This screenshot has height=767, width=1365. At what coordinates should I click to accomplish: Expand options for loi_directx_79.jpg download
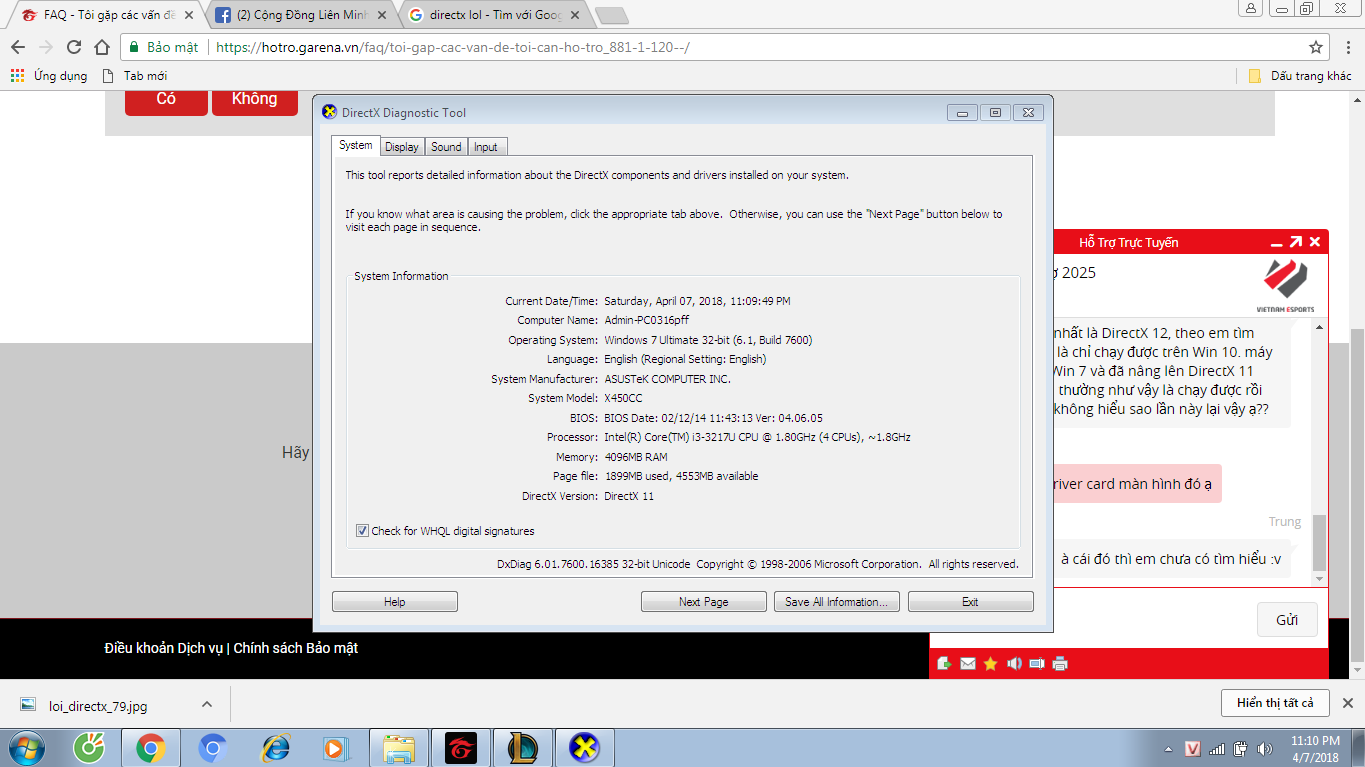(x=207, y=704)
